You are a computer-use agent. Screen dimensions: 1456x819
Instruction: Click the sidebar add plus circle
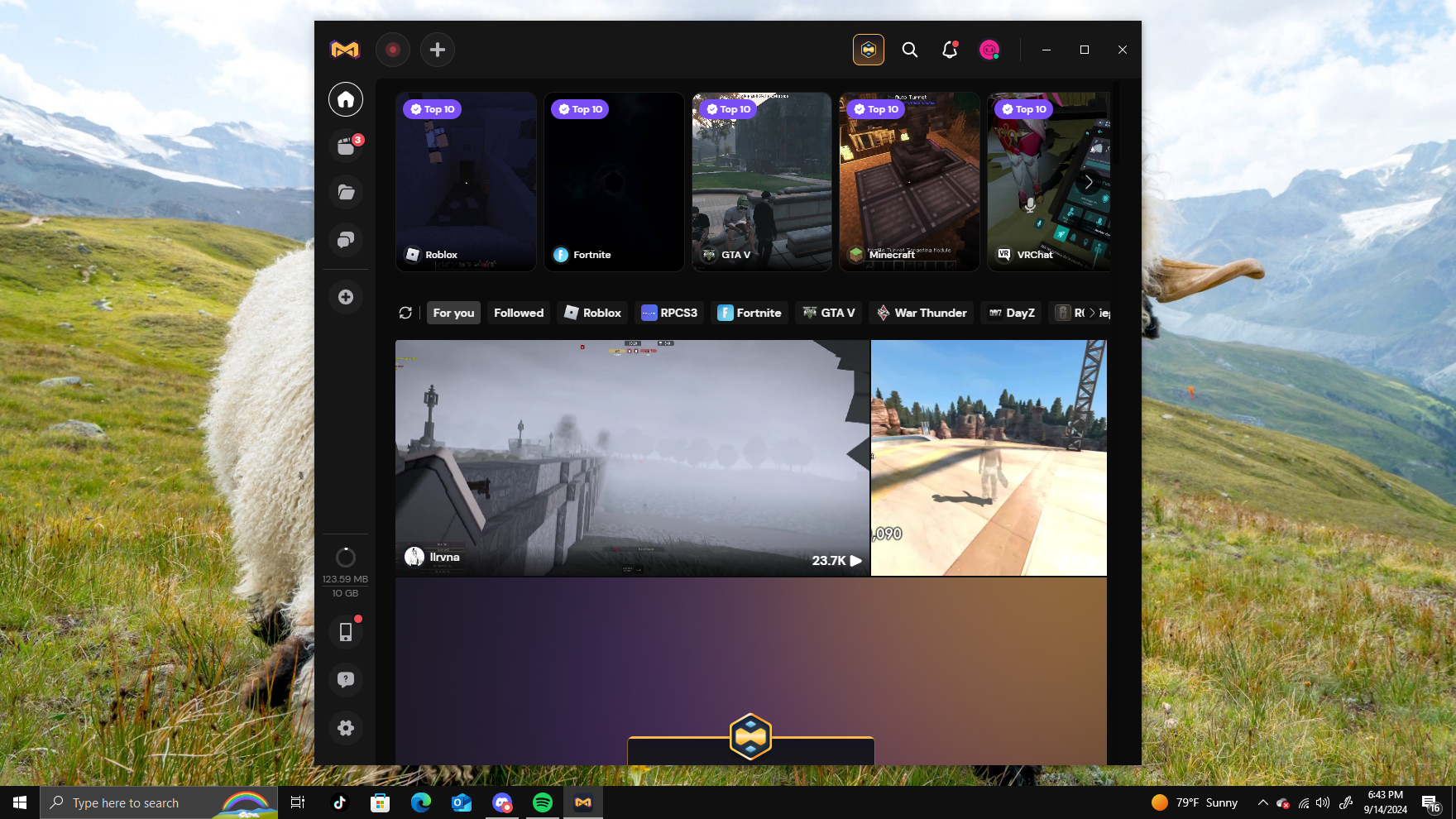coord(346,297)
